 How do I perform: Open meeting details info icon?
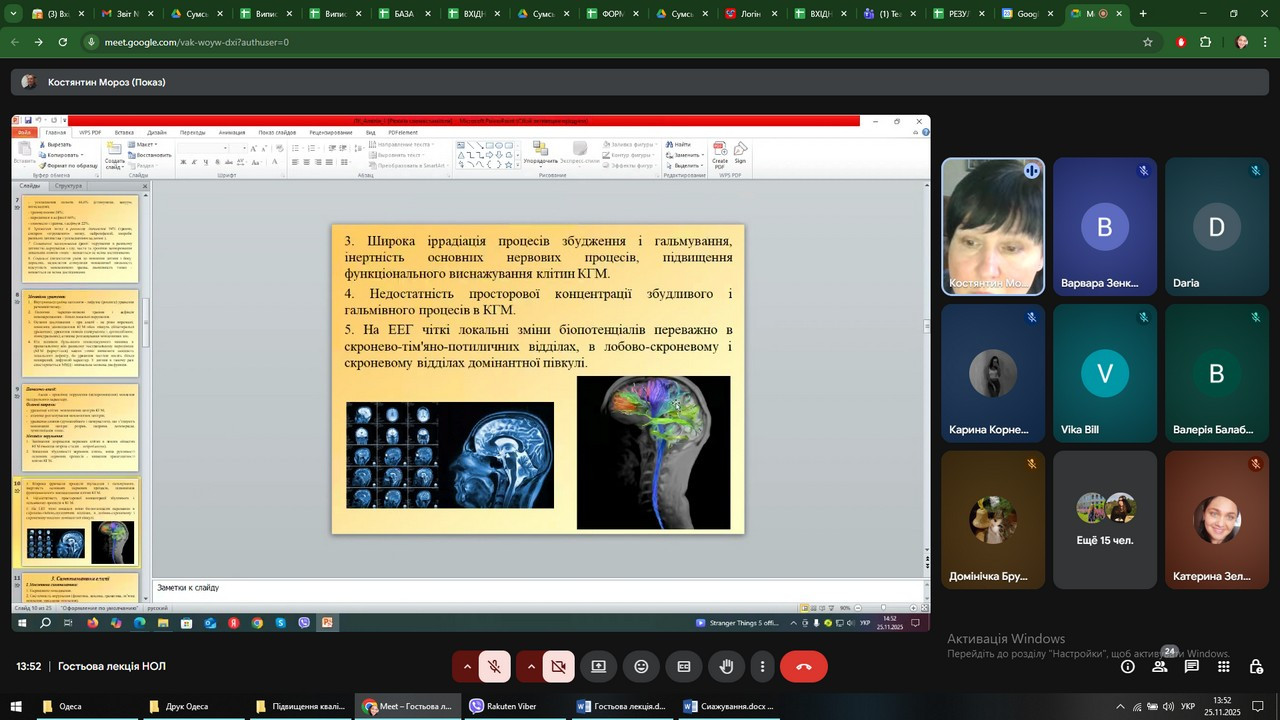pyautogui.click(x=1128, y=666)
